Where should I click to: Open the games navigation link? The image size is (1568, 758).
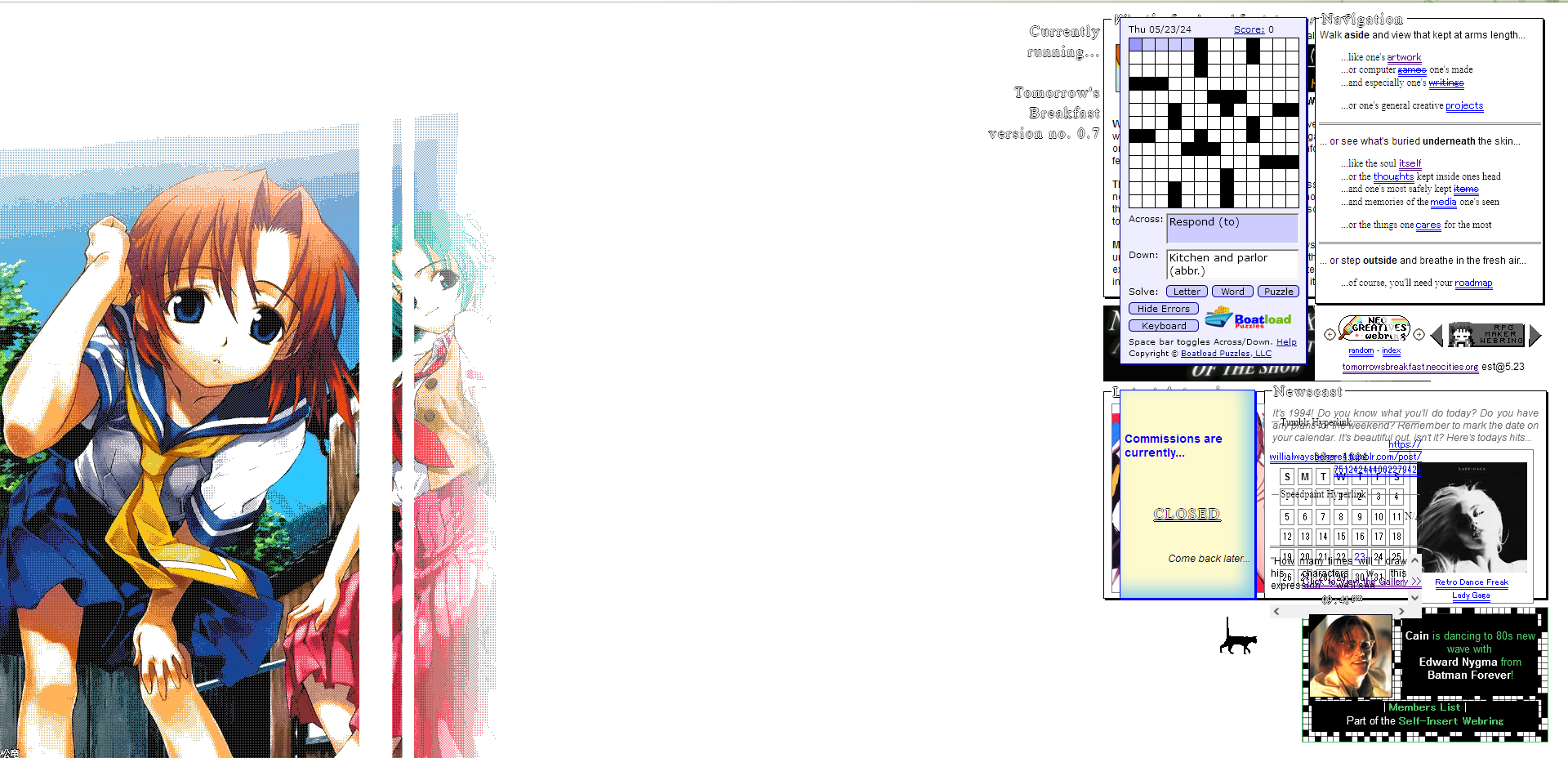click(x=1412, y=70)
